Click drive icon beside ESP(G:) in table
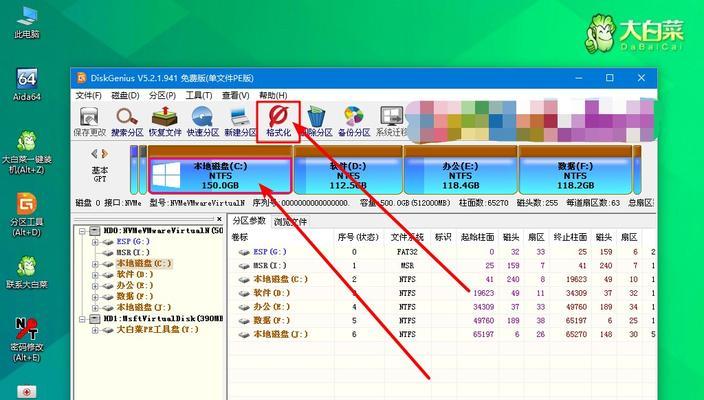Screen dimensions: 704x400 (x=244, y=252)
